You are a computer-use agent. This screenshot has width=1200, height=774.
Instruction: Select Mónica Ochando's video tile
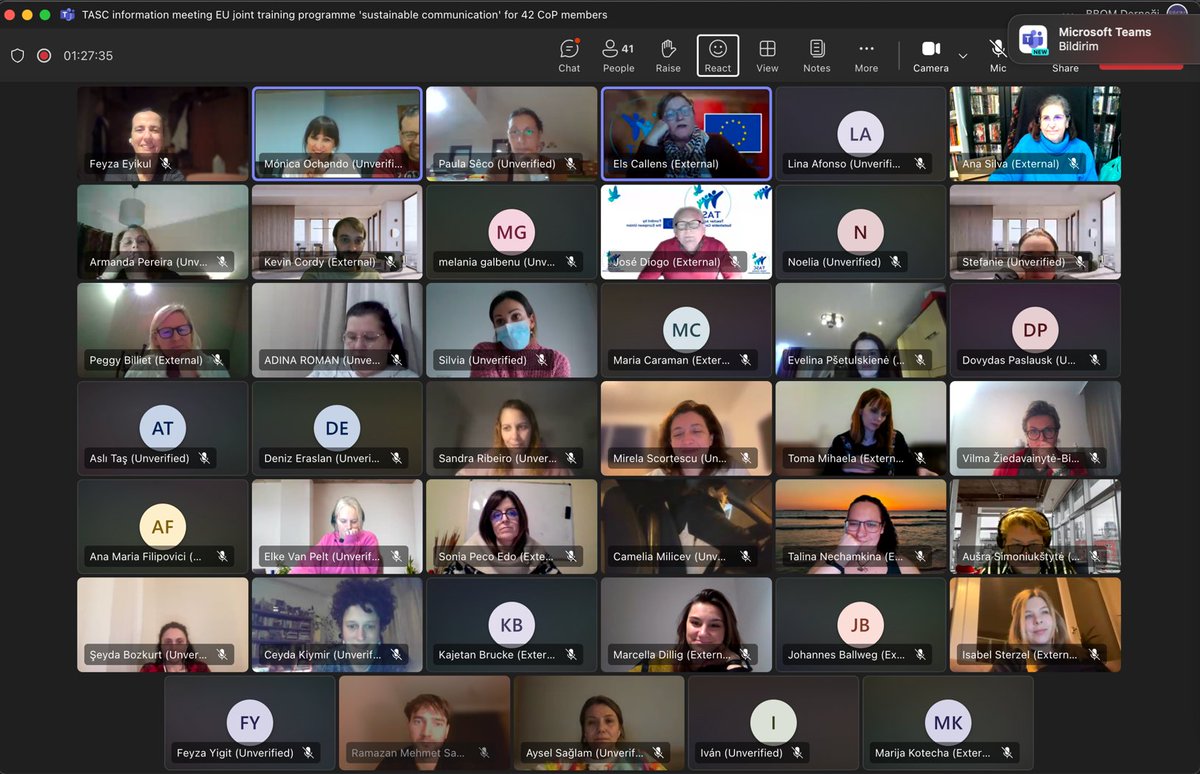(337, 133)
